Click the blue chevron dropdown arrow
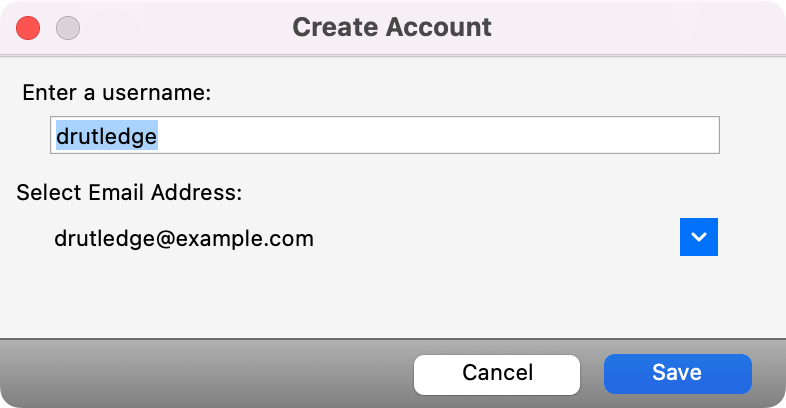This screenshot has height=408, width=786. 699,237
